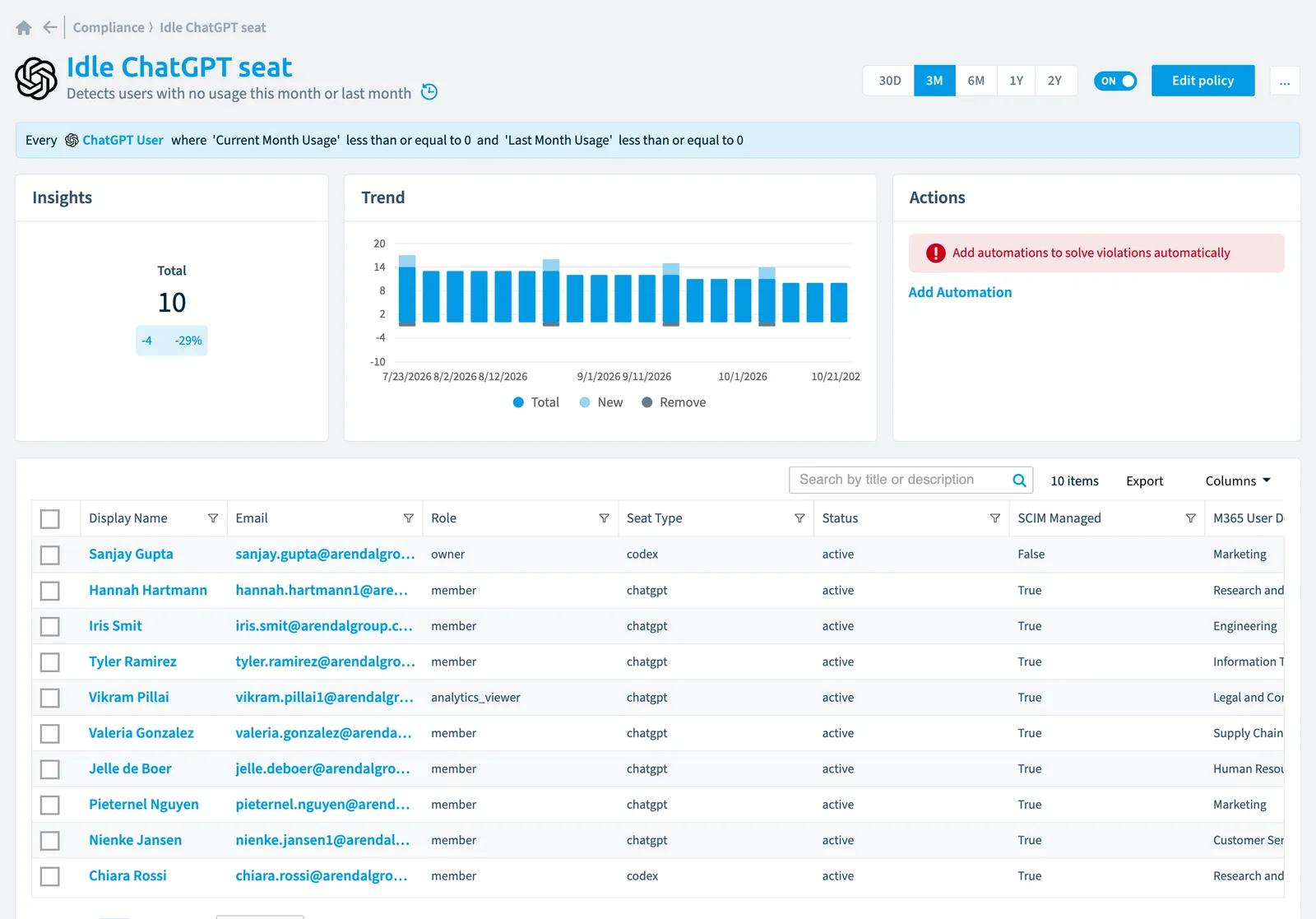Click the Tyler Ramirez row checkbox
Viewport: 1316px width, 919px height.
[50, 662]
